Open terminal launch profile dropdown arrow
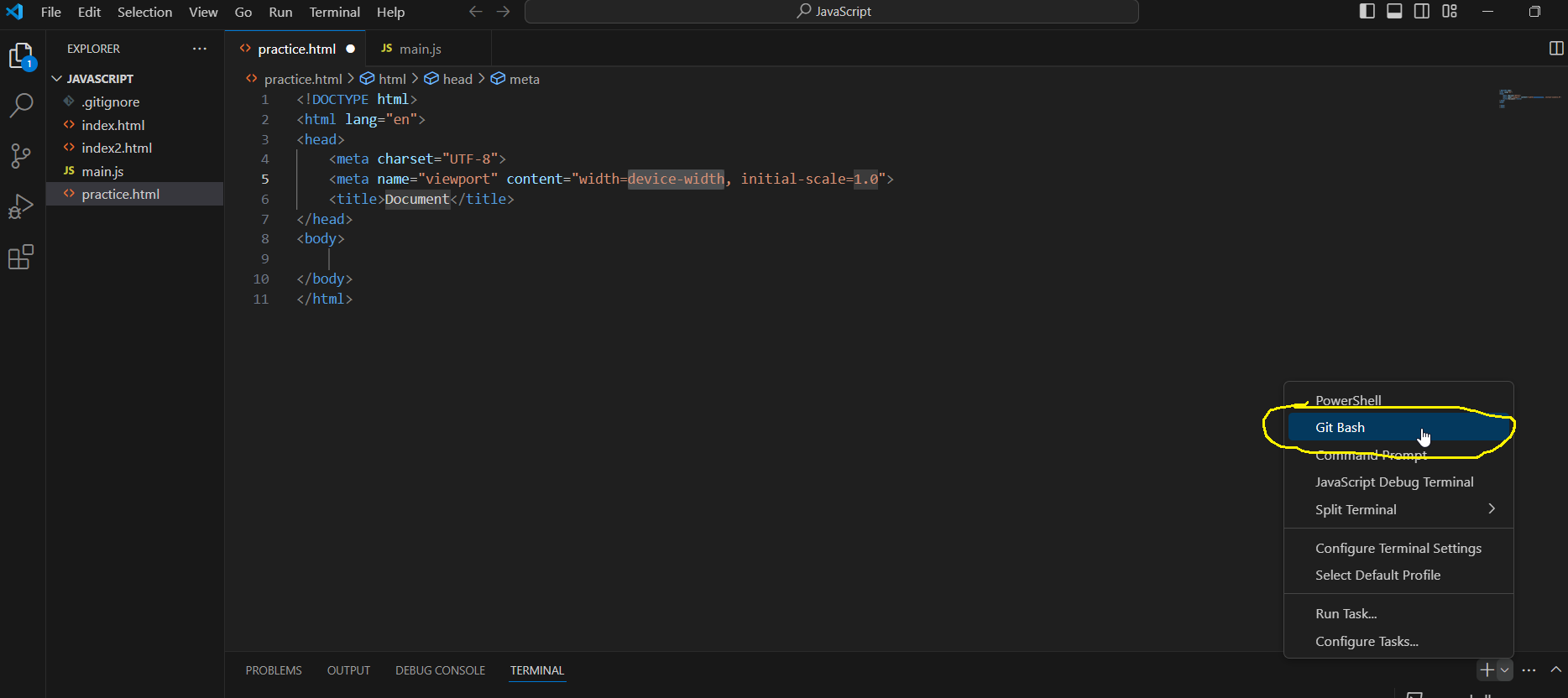Image resolution: width=1568 pixels, height=698 pixels. pos(1504,670)
